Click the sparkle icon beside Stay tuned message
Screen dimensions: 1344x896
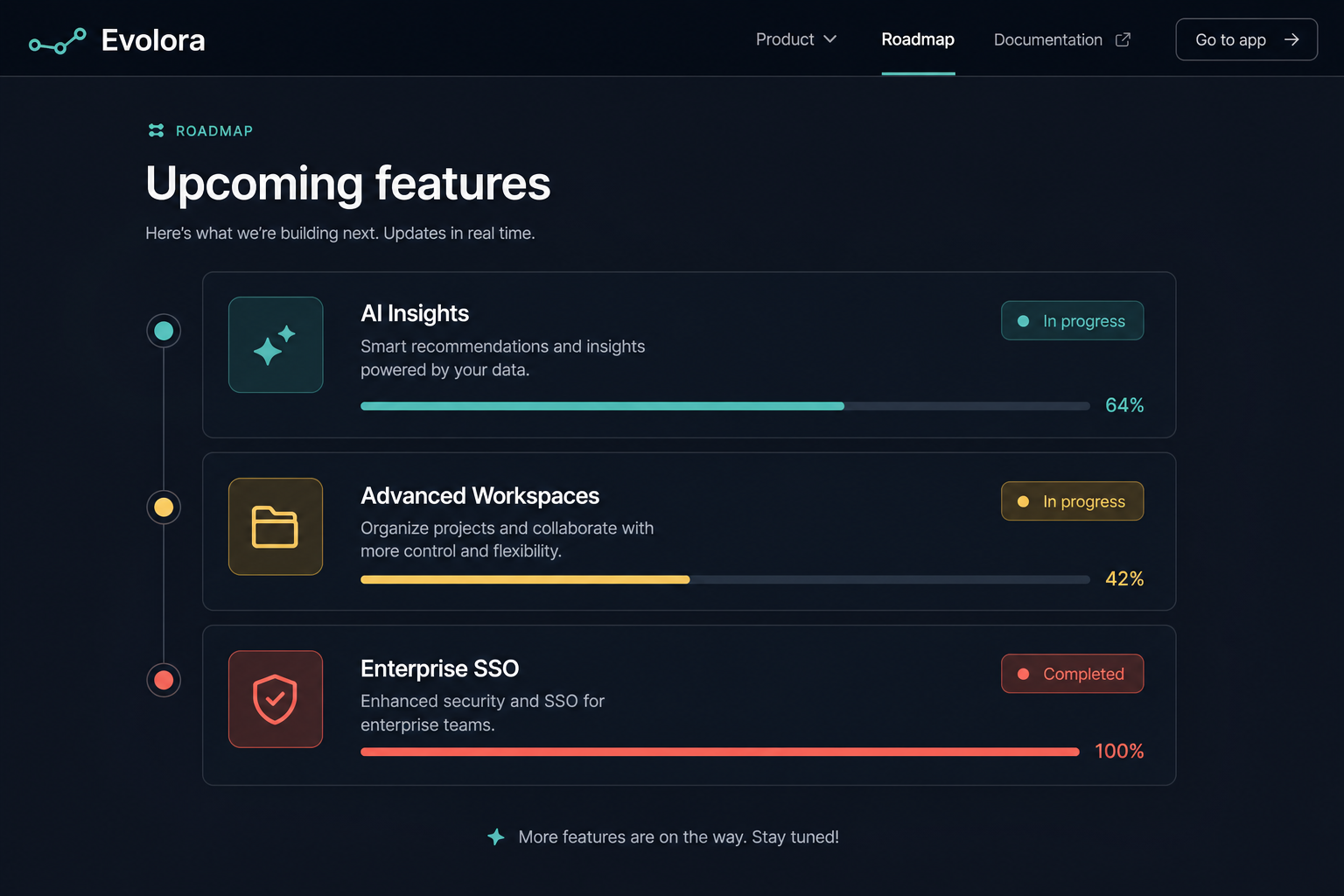tap(496, 836)
